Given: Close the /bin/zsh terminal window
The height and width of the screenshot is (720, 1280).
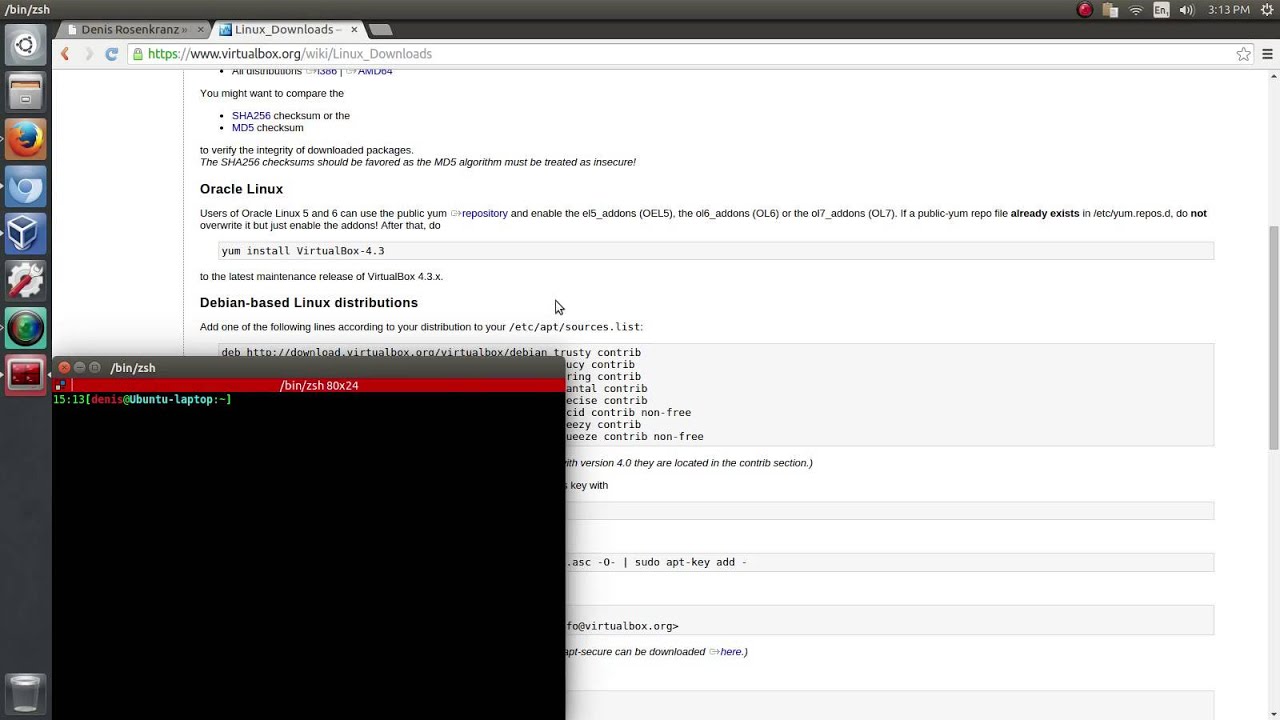Looking at the screenshot, I should pos(65,368).
